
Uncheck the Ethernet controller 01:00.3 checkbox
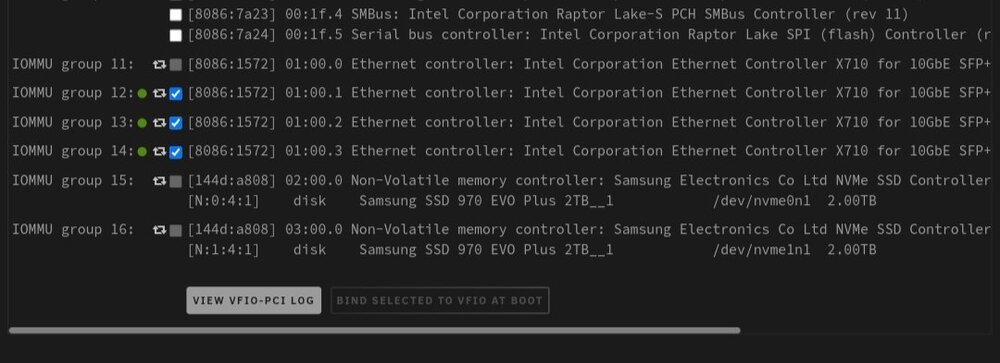click(x=175, y=152)
